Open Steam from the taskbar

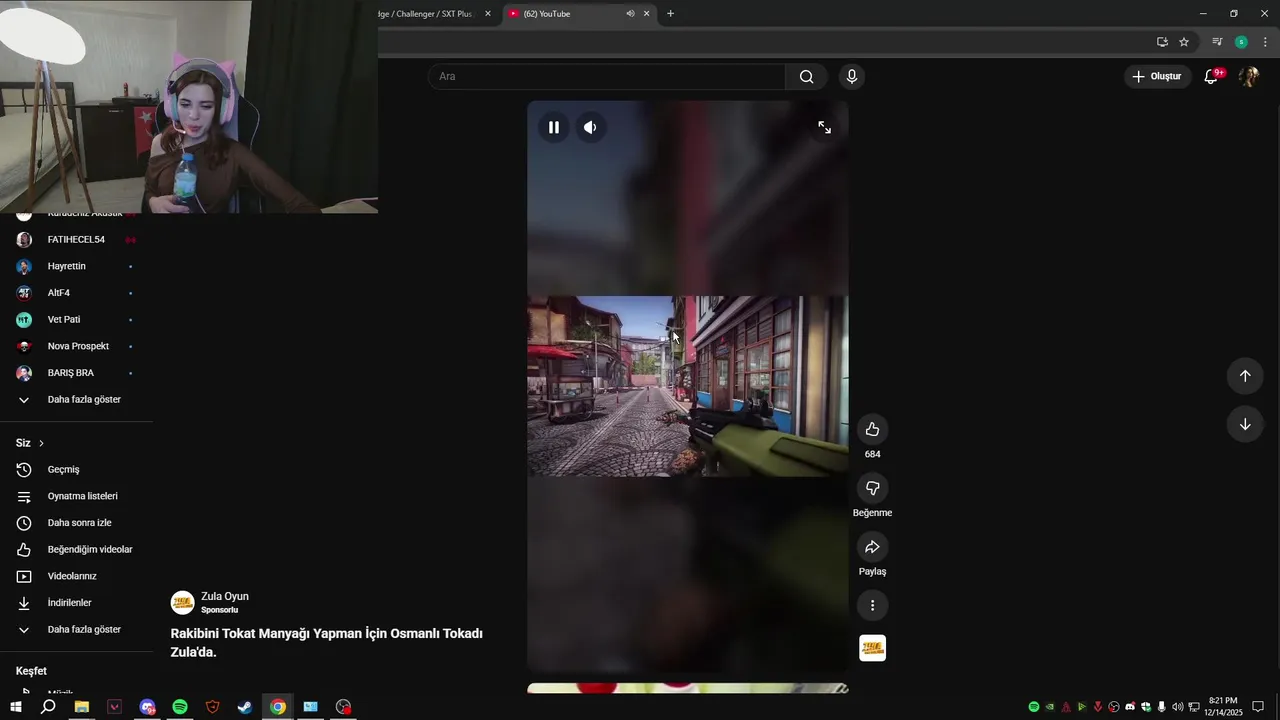pyautogui.click(x=245, y=707)
